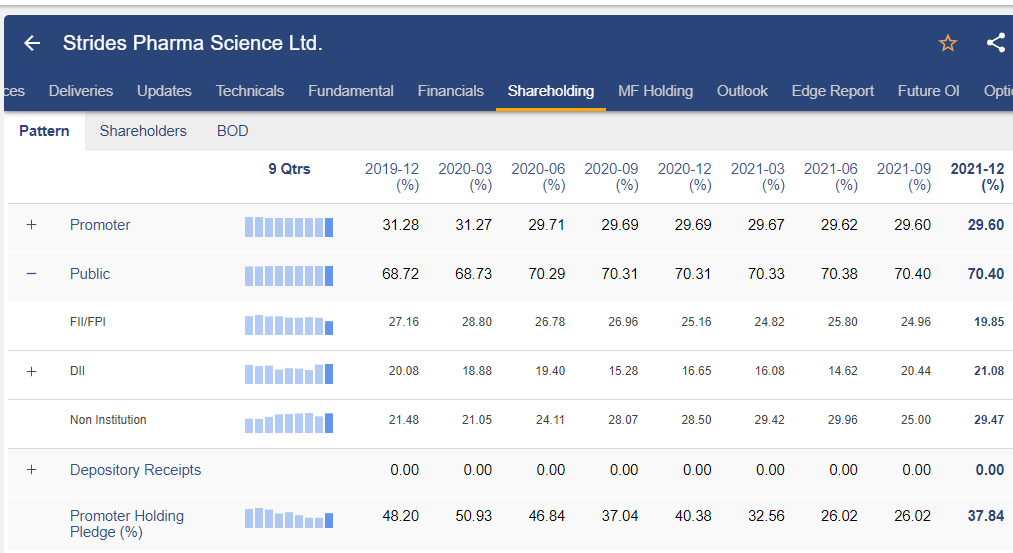1013x553 pixels.
Task: Click Promoter value 31.28
Action: pyautogui.click(x=401, y=225)
